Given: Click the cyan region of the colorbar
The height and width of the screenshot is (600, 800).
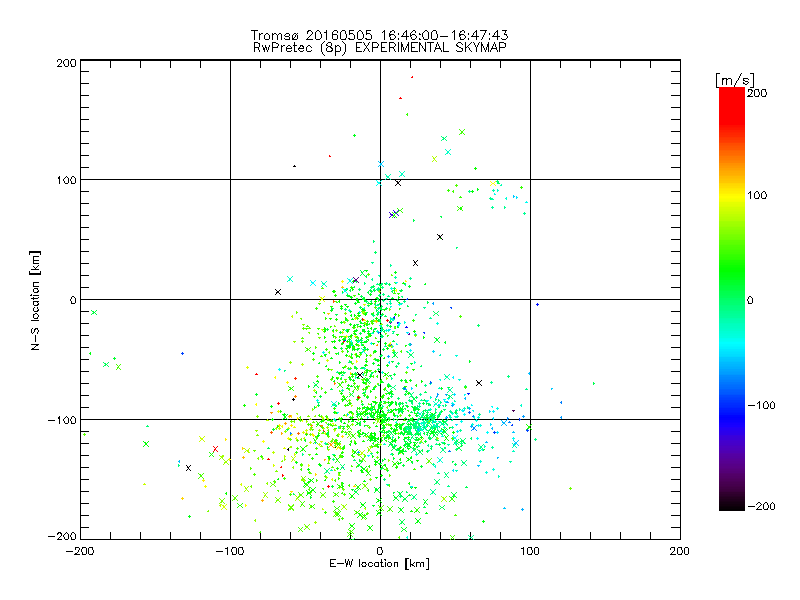Looking at the screenshot, I should pyautogui.click(x=732, y=344).
